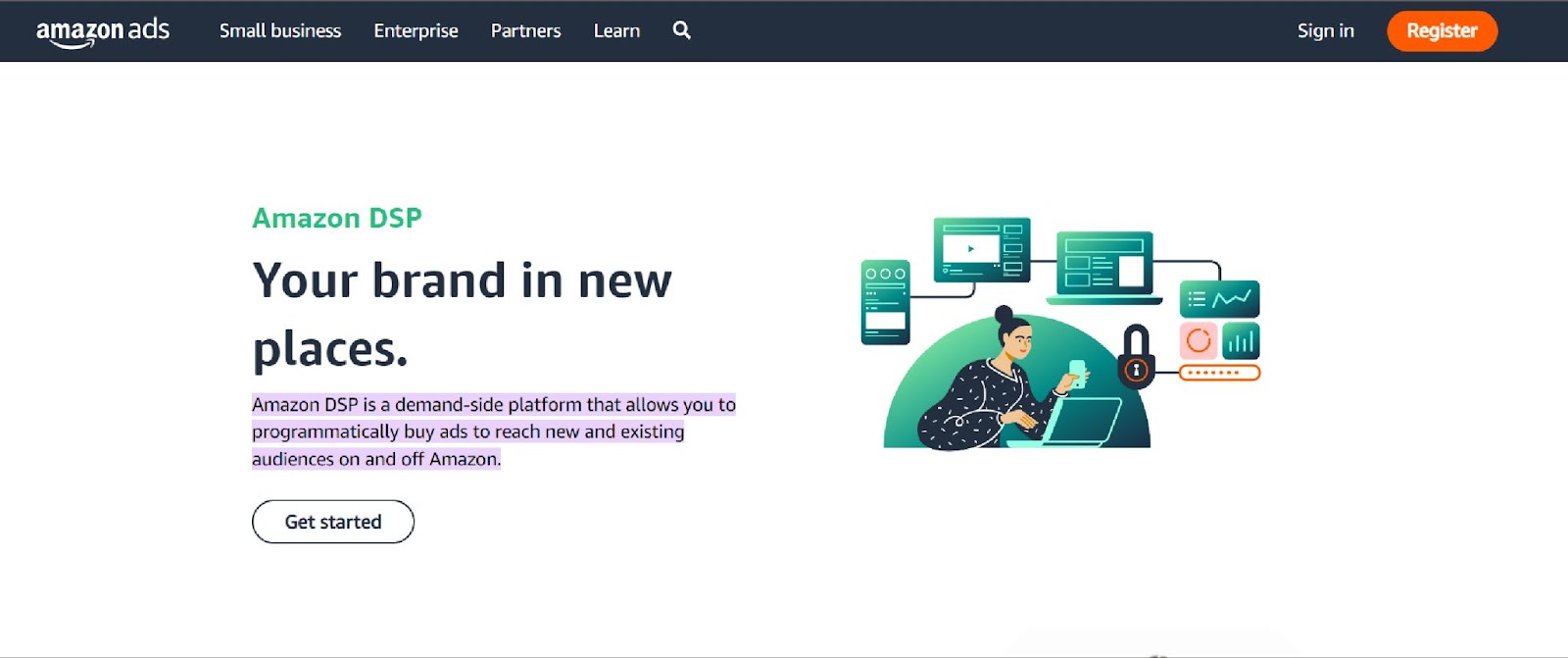Click the Amazon Ads logo
The height and width of the screenshot is (658, 1568).
pos(103,31)
